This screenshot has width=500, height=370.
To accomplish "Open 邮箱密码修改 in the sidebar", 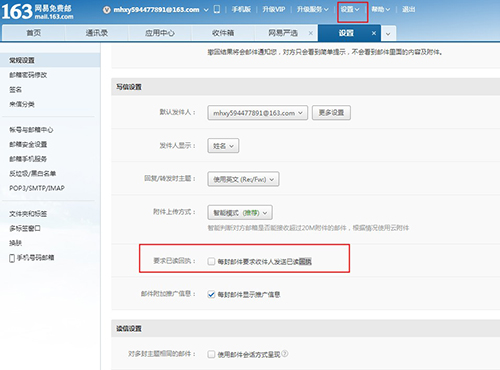I will tap(28, 75).
